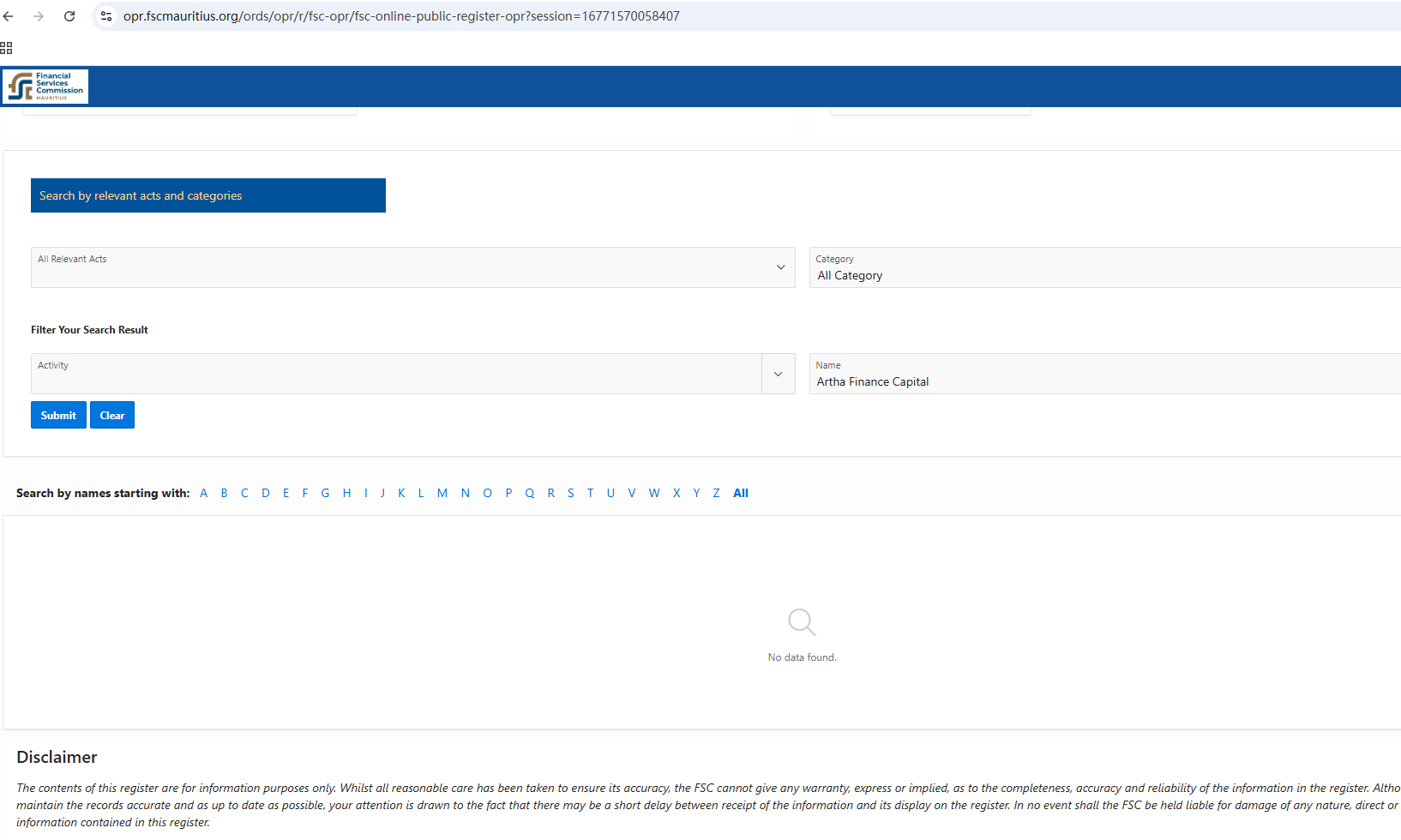Open the apps grid icon in bookmarks bar
The width and height of the screenshot is (1401, 840).
point(7,48)
